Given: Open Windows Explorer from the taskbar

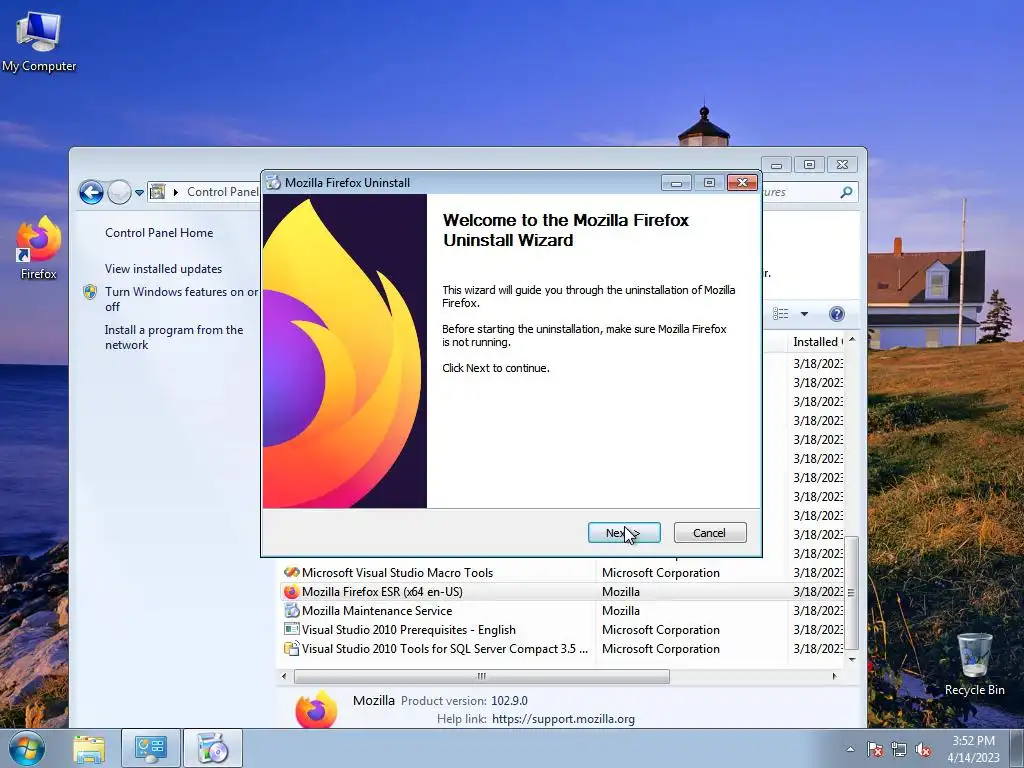Looking at the screenshot, I should (88, 749).
